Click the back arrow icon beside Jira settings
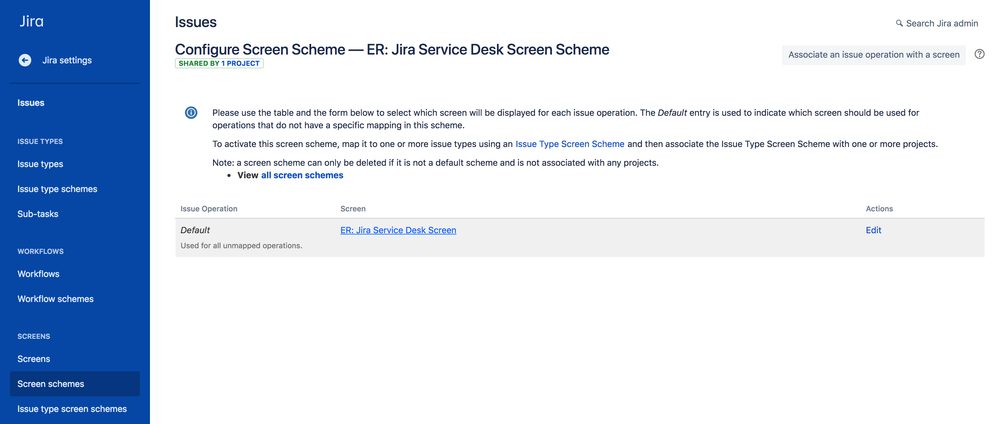This screenshot has height=424, width=999. tap(25, 61)
